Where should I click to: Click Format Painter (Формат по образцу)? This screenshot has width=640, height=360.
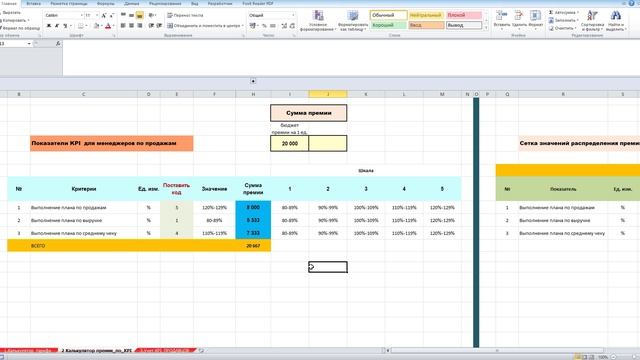click(x=20, y=28)
